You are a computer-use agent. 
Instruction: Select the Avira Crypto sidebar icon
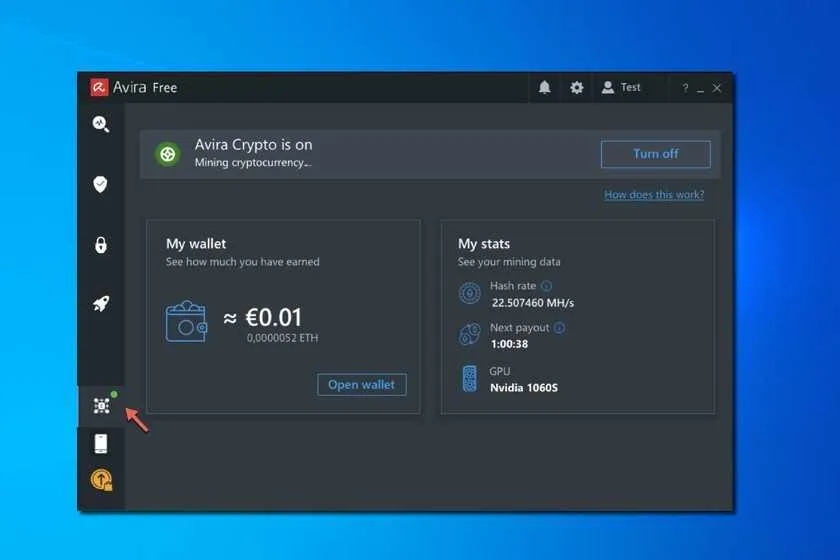tap(101, 406)
